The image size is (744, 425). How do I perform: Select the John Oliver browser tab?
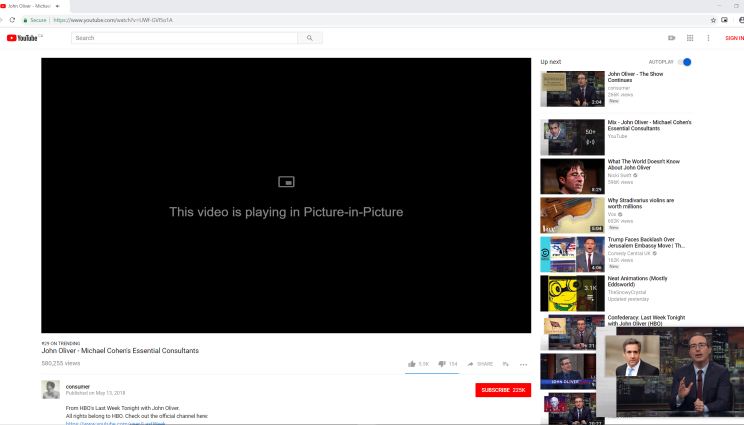(x=28, y=6)
